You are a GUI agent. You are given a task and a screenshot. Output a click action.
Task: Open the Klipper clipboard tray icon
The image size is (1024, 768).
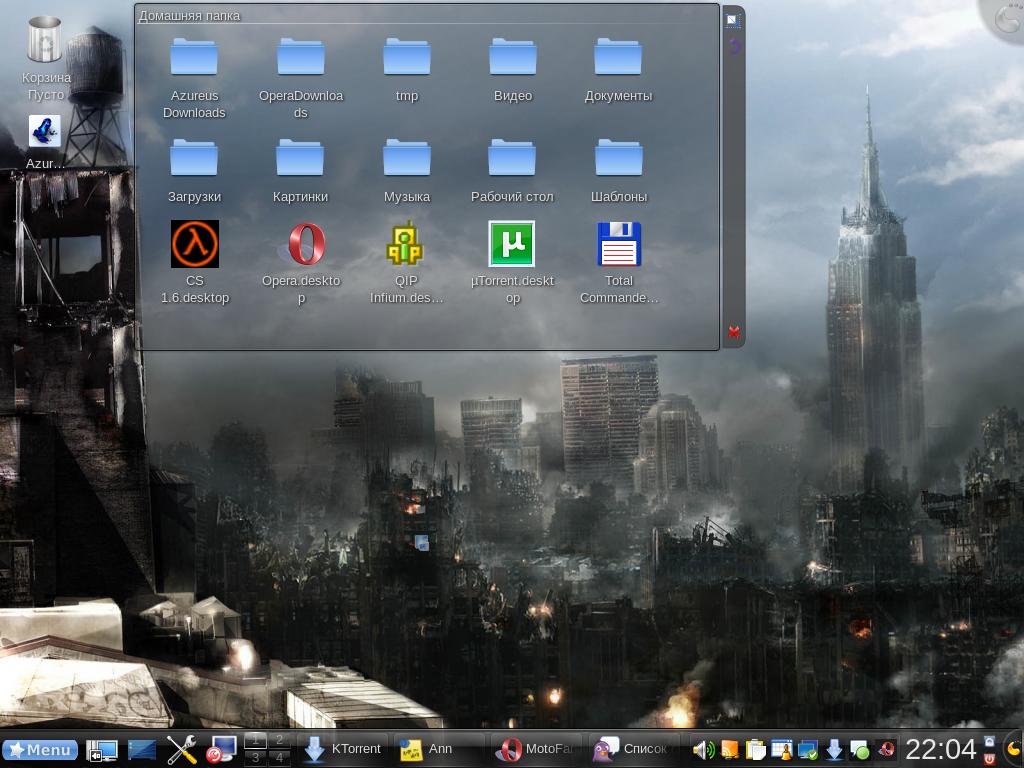pyautogui.click(x=755, y=750)
